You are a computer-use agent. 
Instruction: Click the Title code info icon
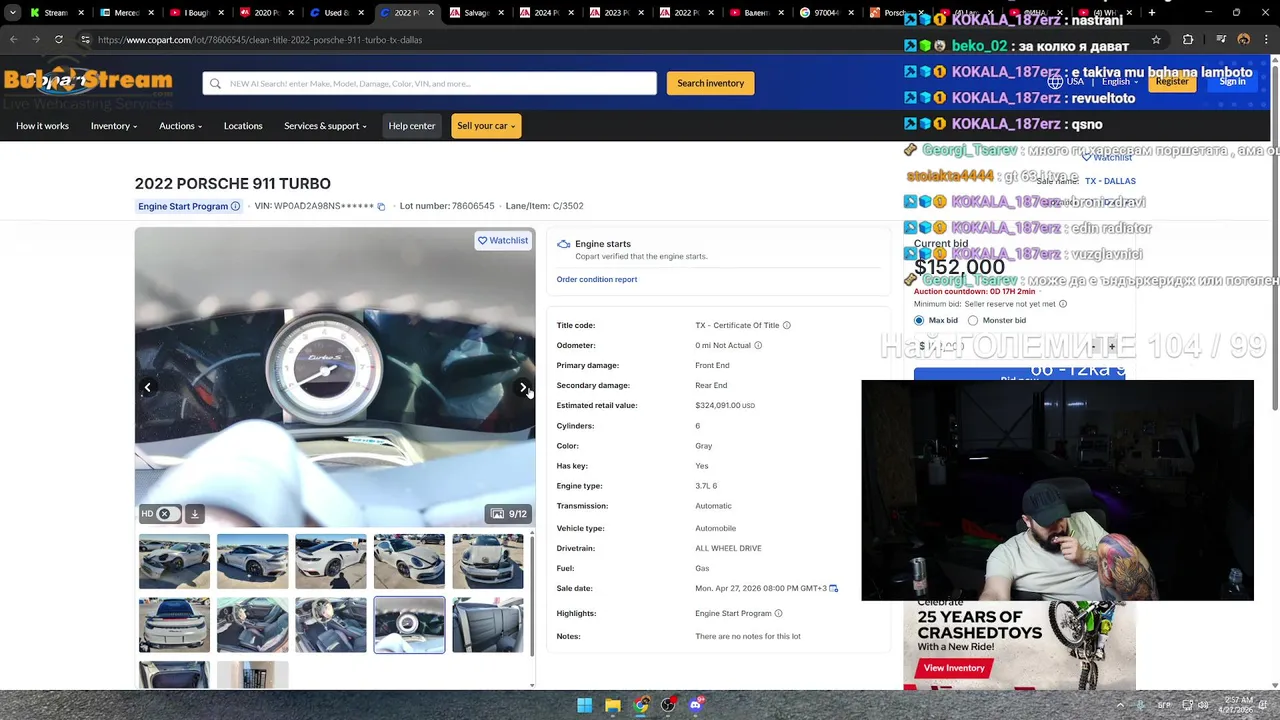787,325
